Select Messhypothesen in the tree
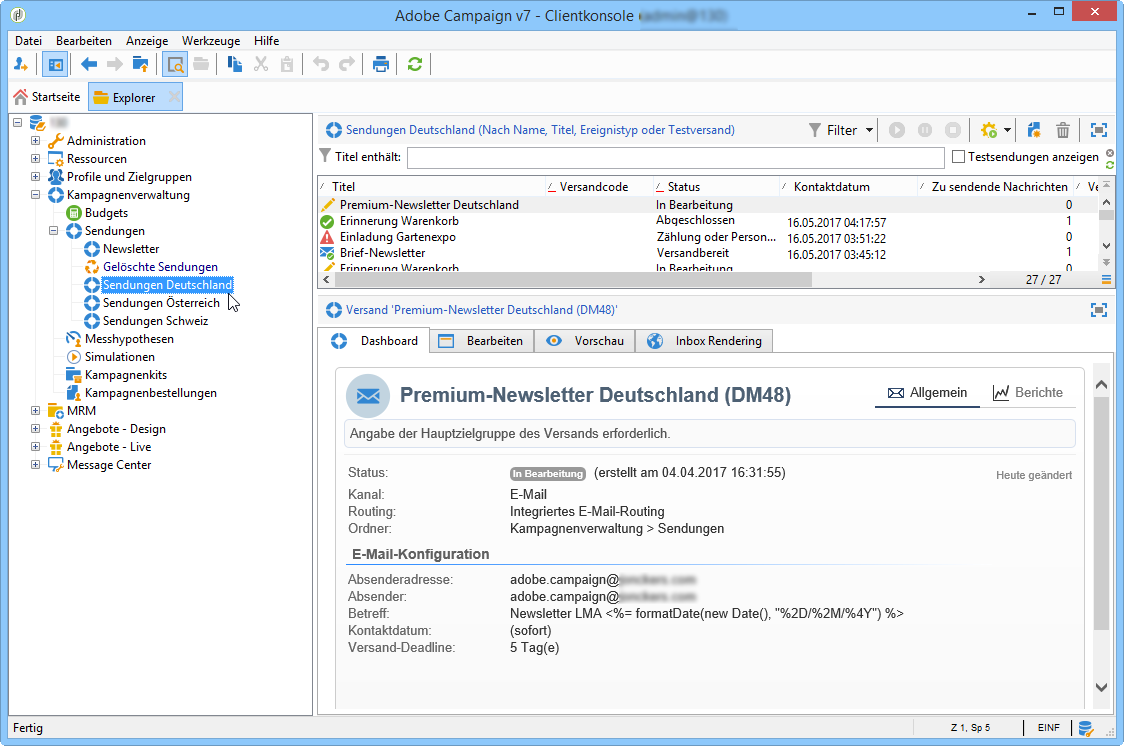The image size is (1124, 746). click(129, 339)
